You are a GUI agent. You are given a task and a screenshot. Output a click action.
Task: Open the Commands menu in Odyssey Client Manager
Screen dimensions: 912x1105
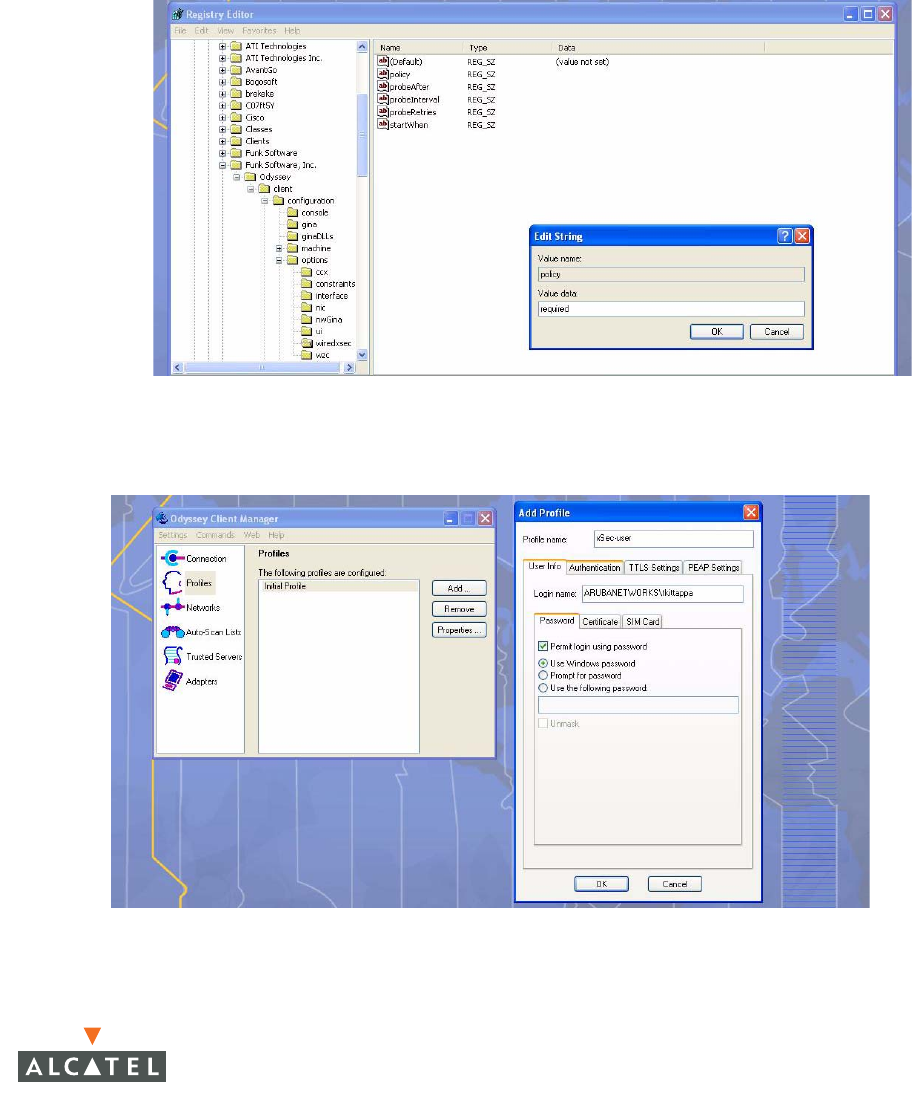[215, 536]
